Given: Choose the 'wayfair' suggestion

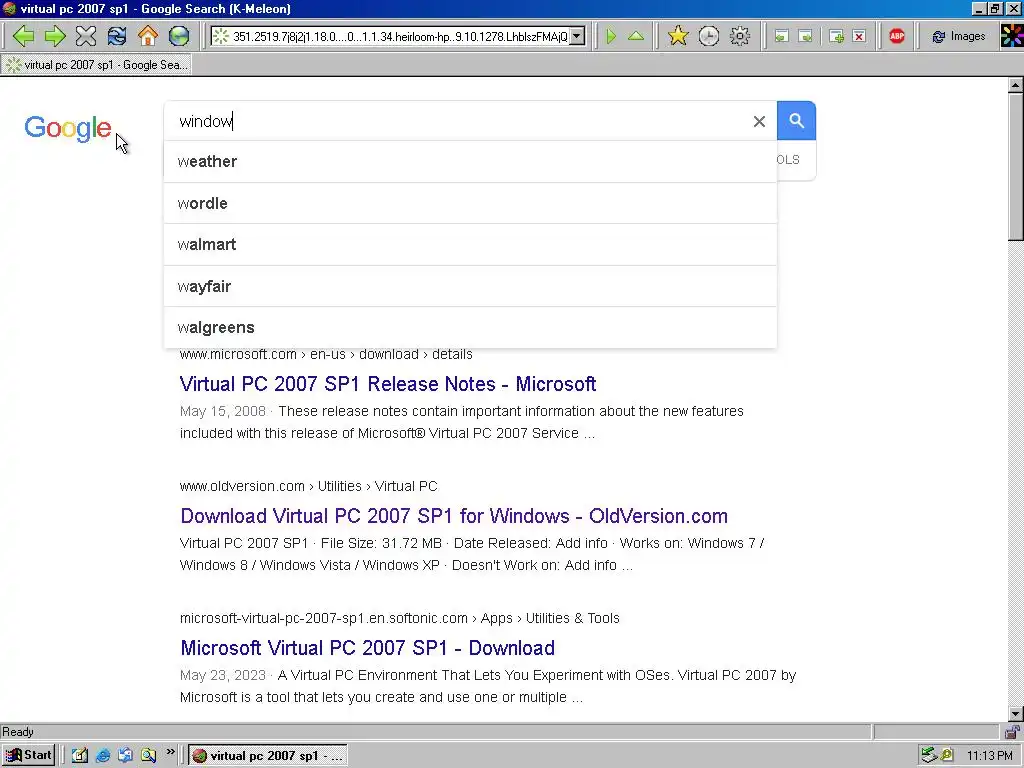Looking at the screenshot, I should [x=470, y=286].
